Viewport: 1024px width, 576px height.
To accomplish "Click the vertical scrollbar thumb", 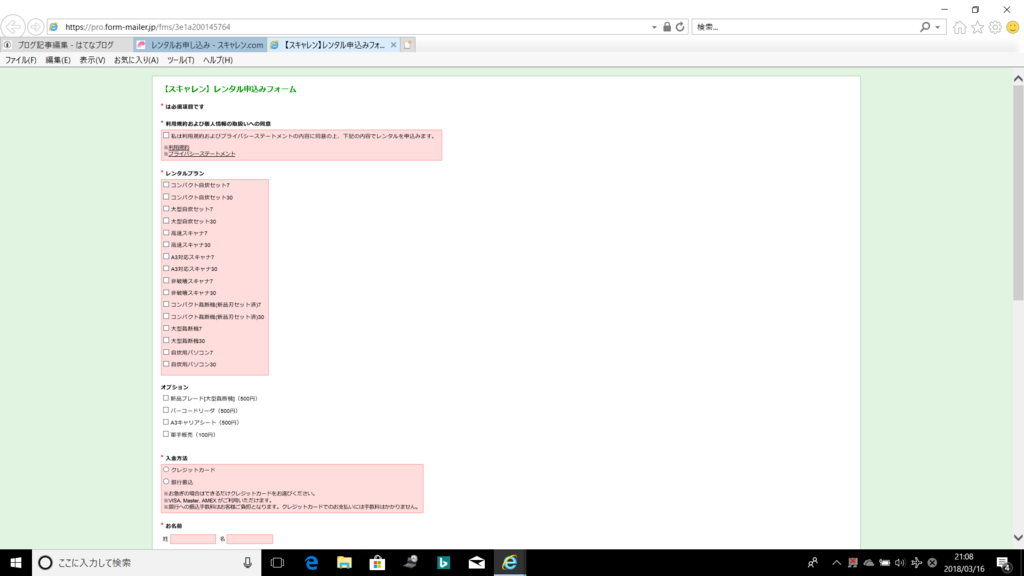I will (1018, 193).
